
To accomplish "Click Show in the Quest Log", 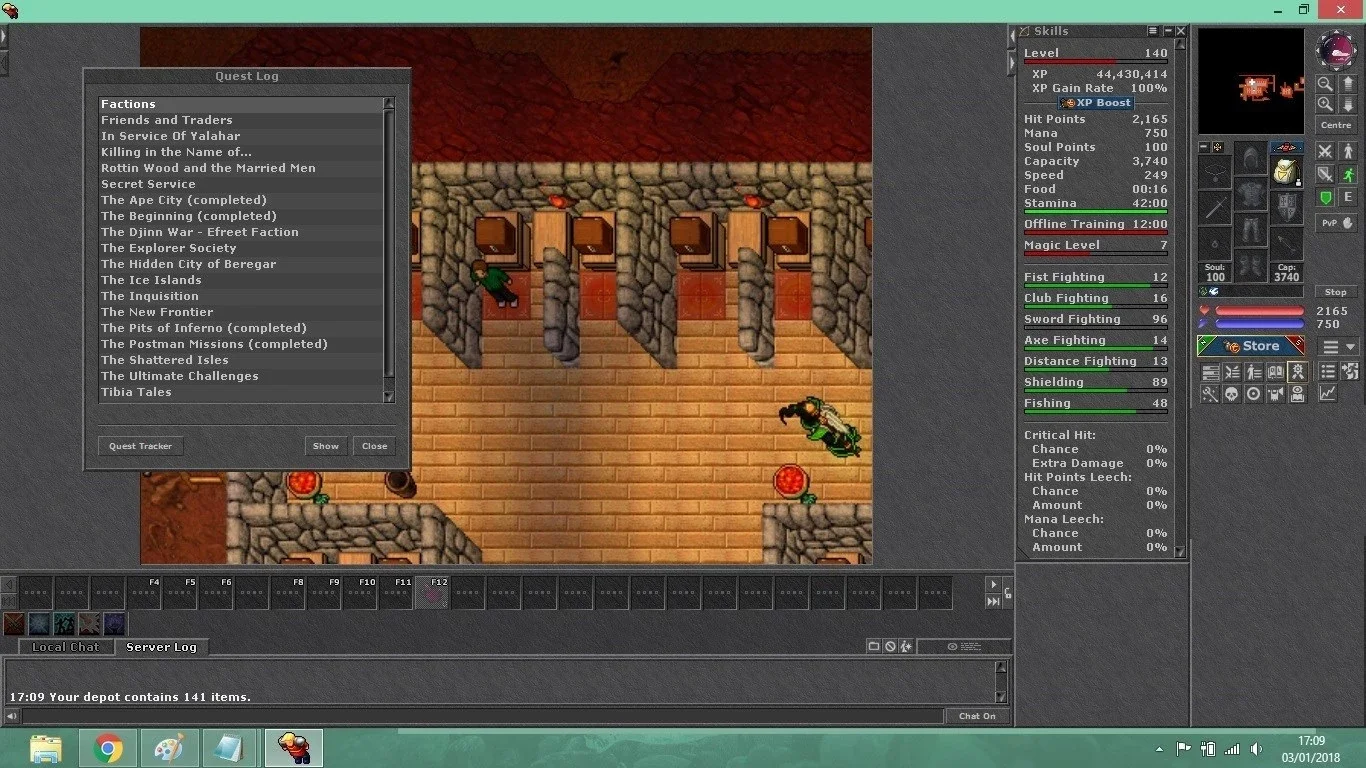I will tap(326, 446).
